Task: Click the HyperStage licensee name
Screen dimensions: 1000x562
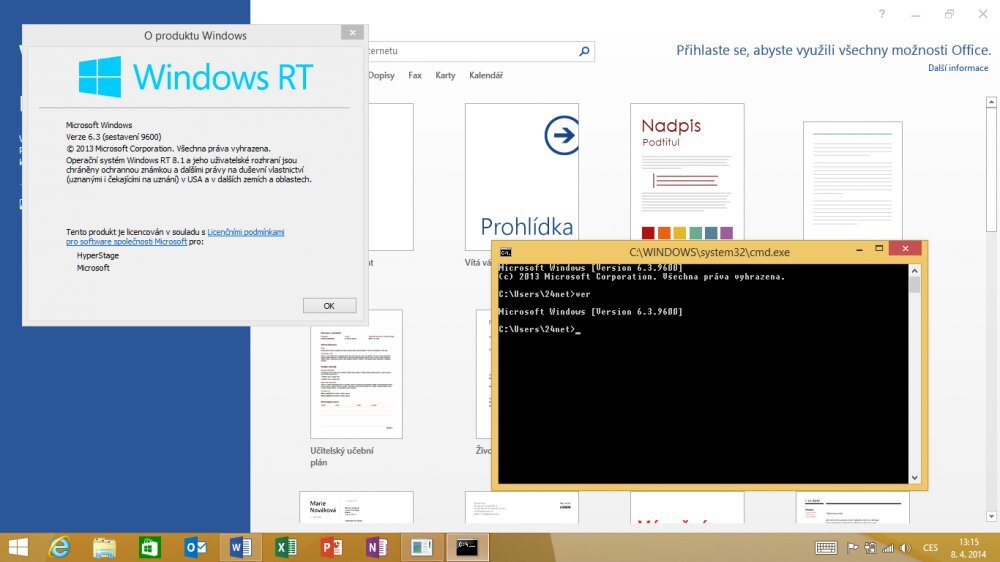Action: [x=98, y=255]
